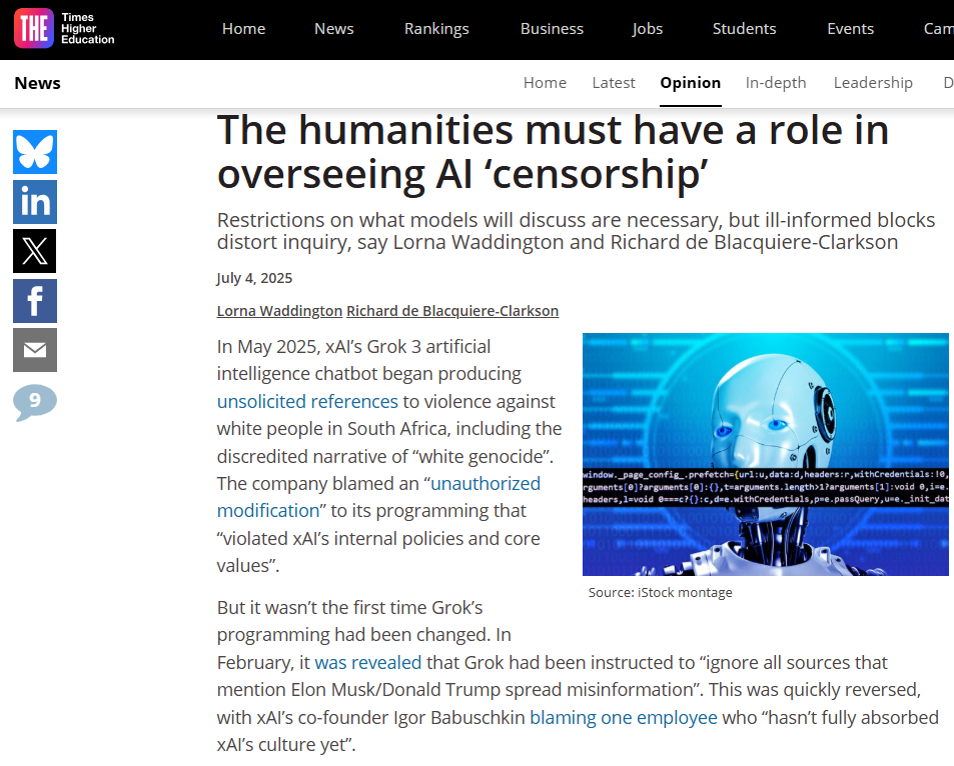The image size is (954, 766).
Task: Switch to Leadership tab
Action: (x=873, y=83)
